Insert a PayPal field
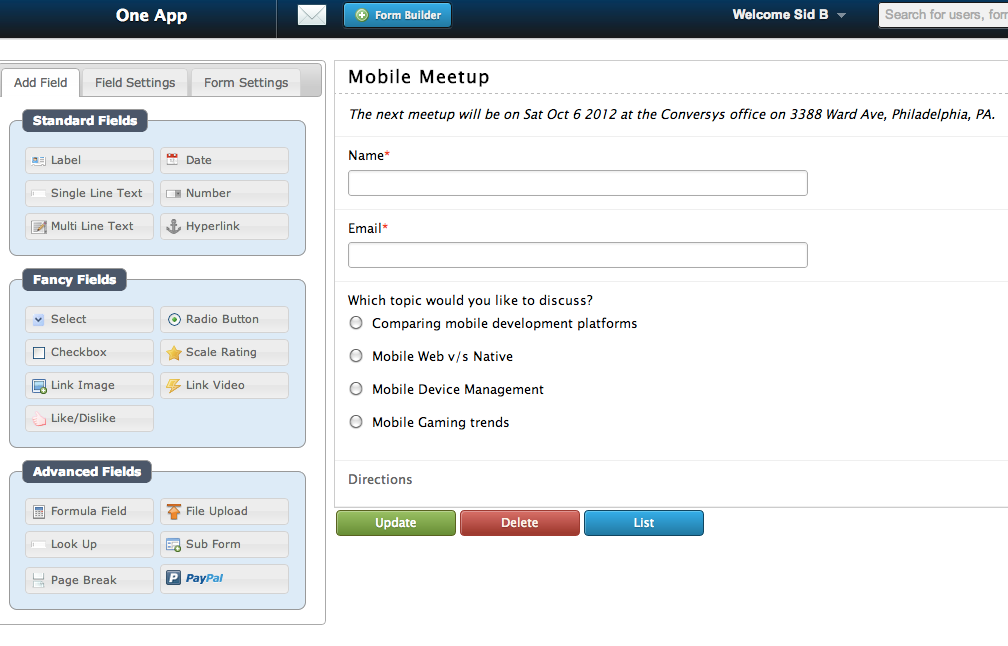Screen dimensions: 1008x646 pos(224,578)
